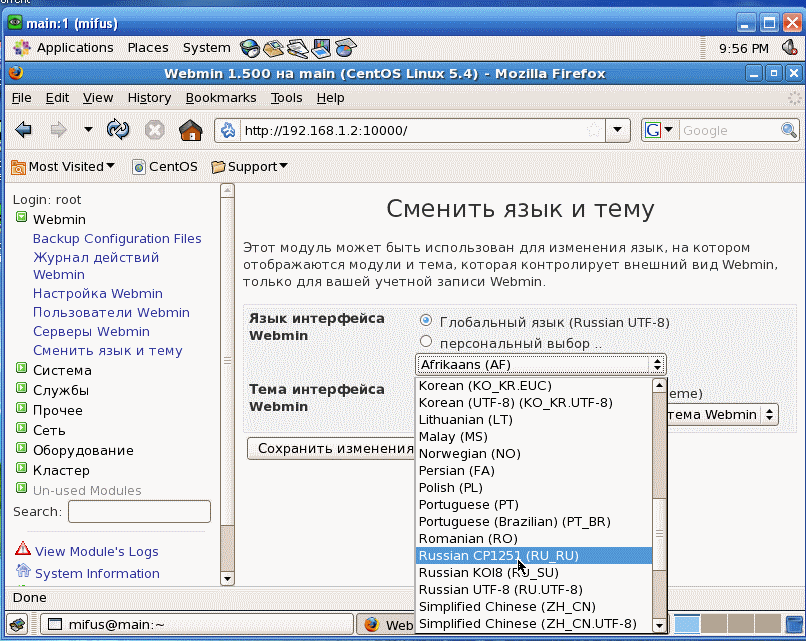Open the Backup Configuration Files link
This screenshot has width=806, height=641.
pos(117,239)
